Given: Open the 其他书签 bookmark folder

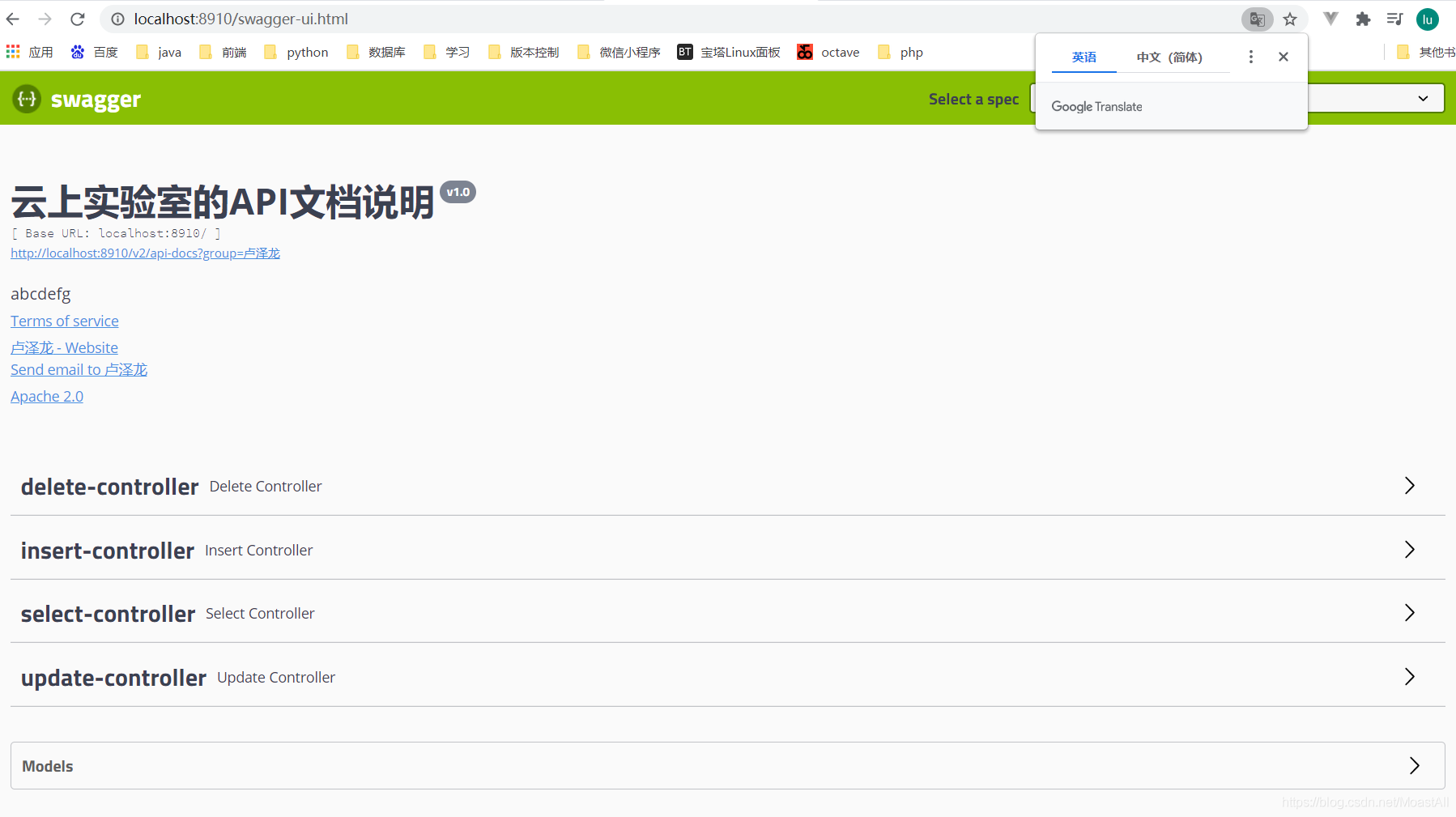Looking at the screenshot, I should (x=1426, y=52).
